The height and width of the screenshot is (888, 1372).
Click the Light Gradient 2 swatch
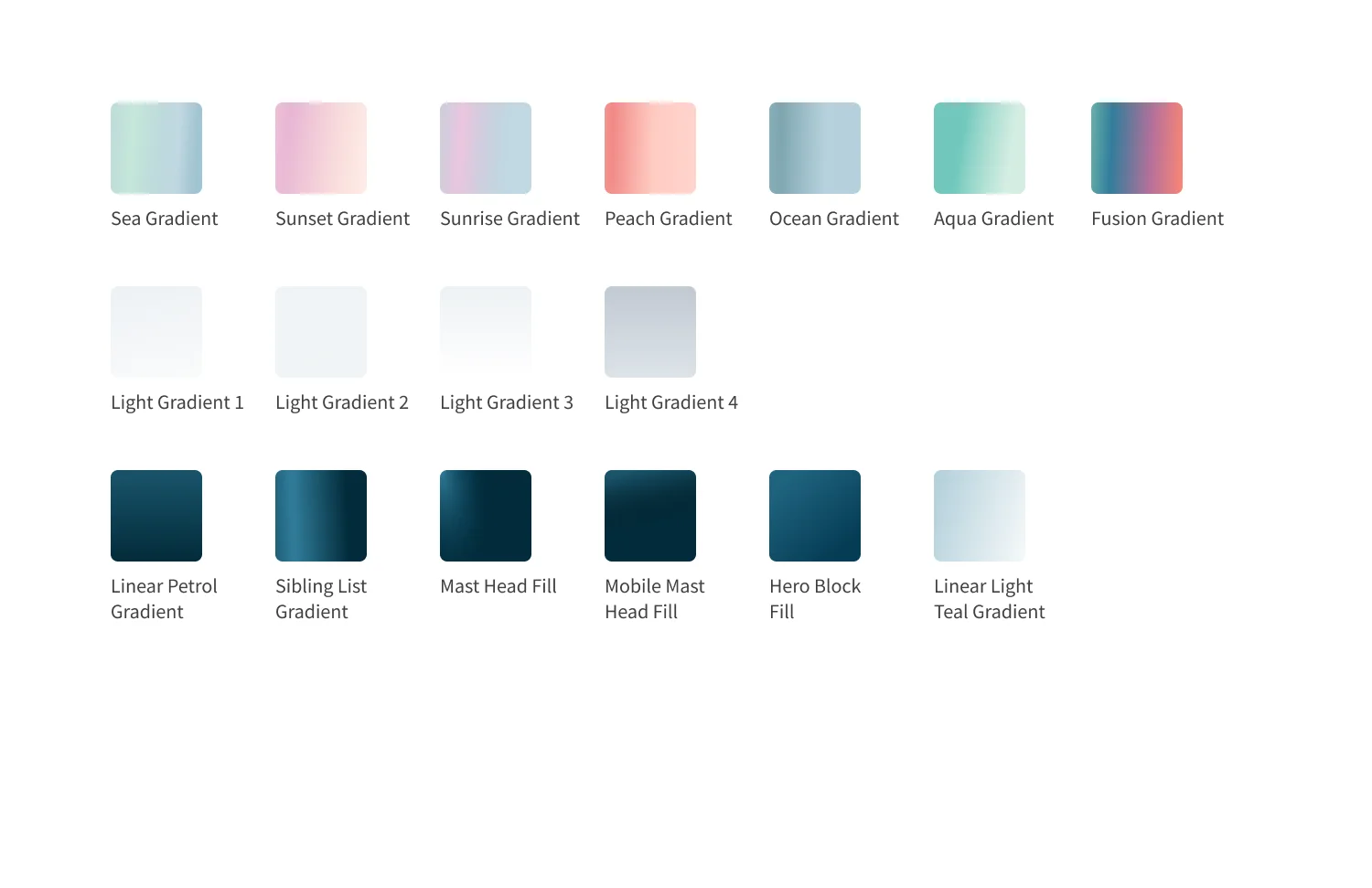coord(321,332)
